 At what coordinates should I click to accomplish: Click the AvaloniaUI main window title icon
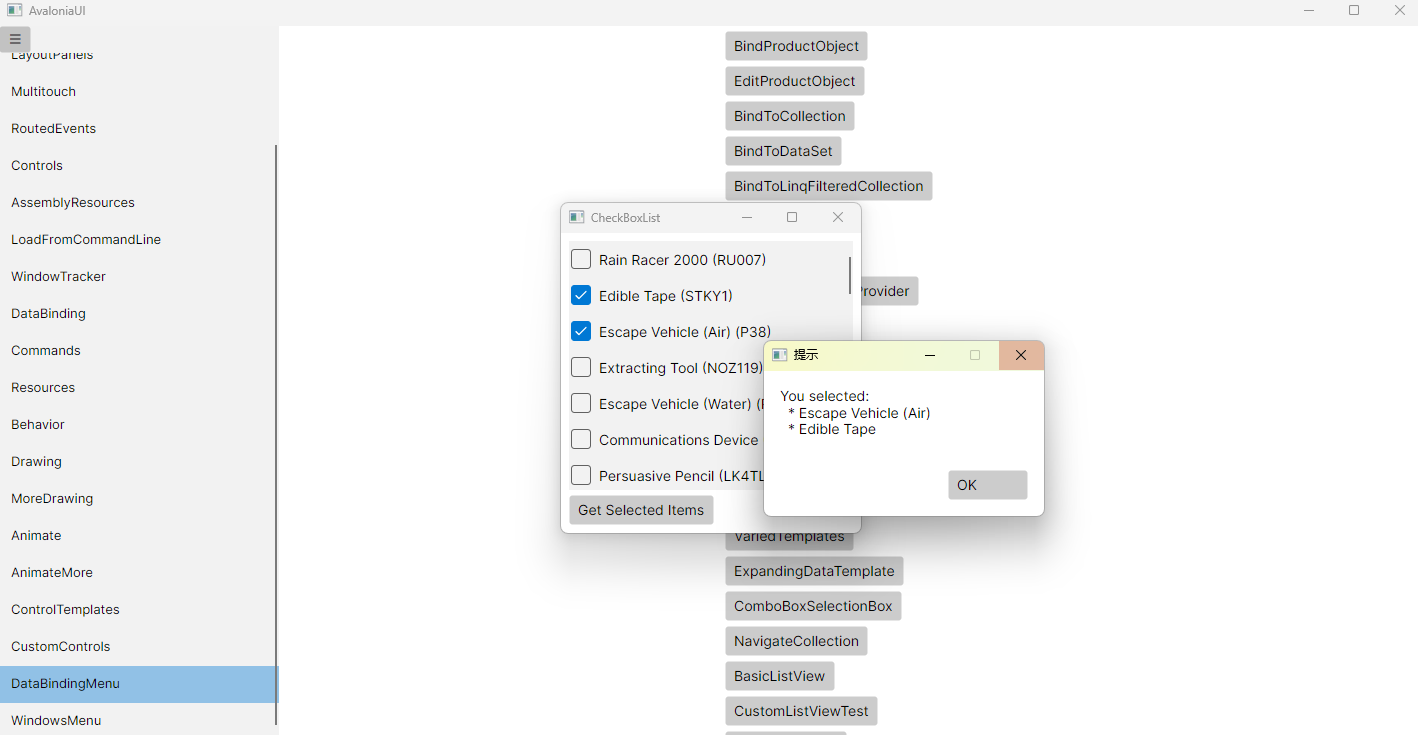14,10
